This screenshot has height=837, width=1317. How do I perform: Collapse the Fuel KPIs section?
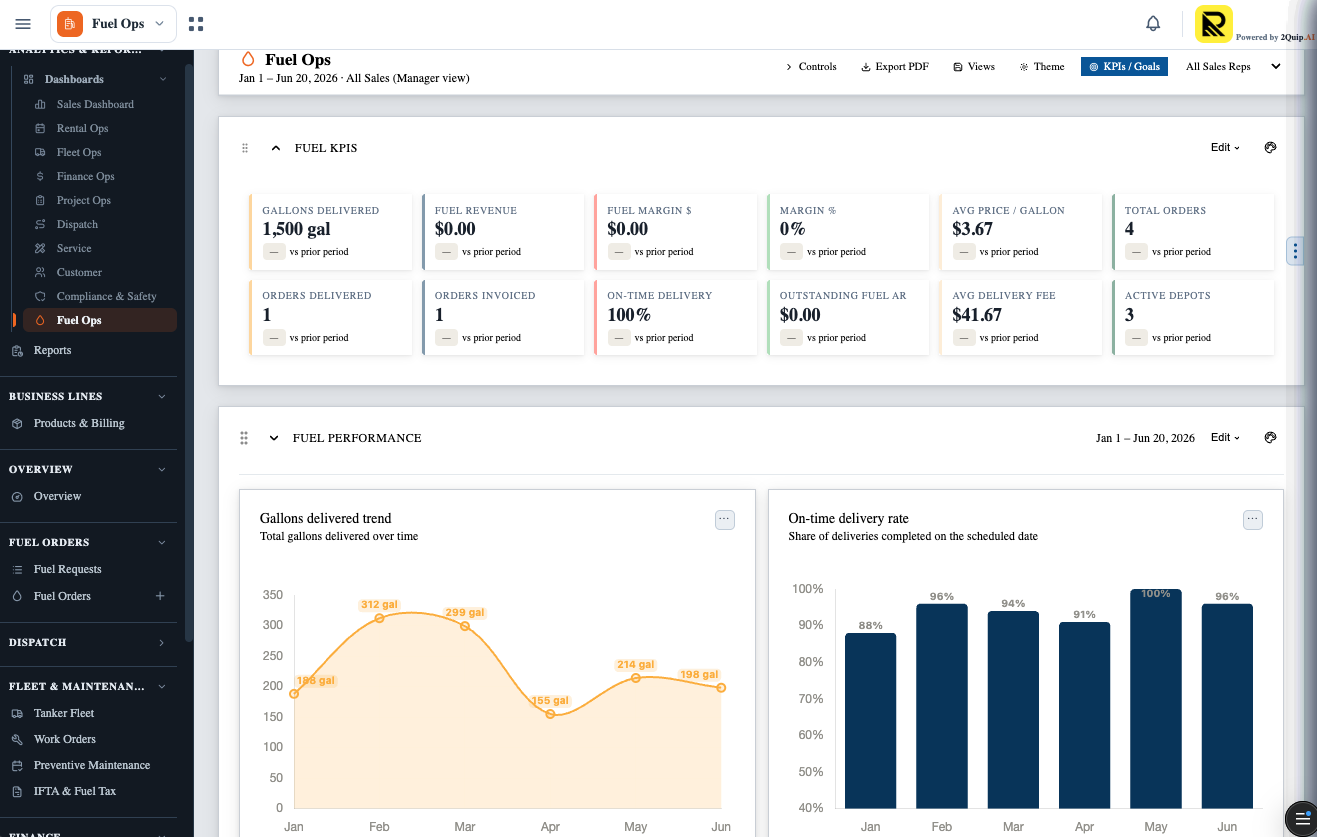point(276,148)
